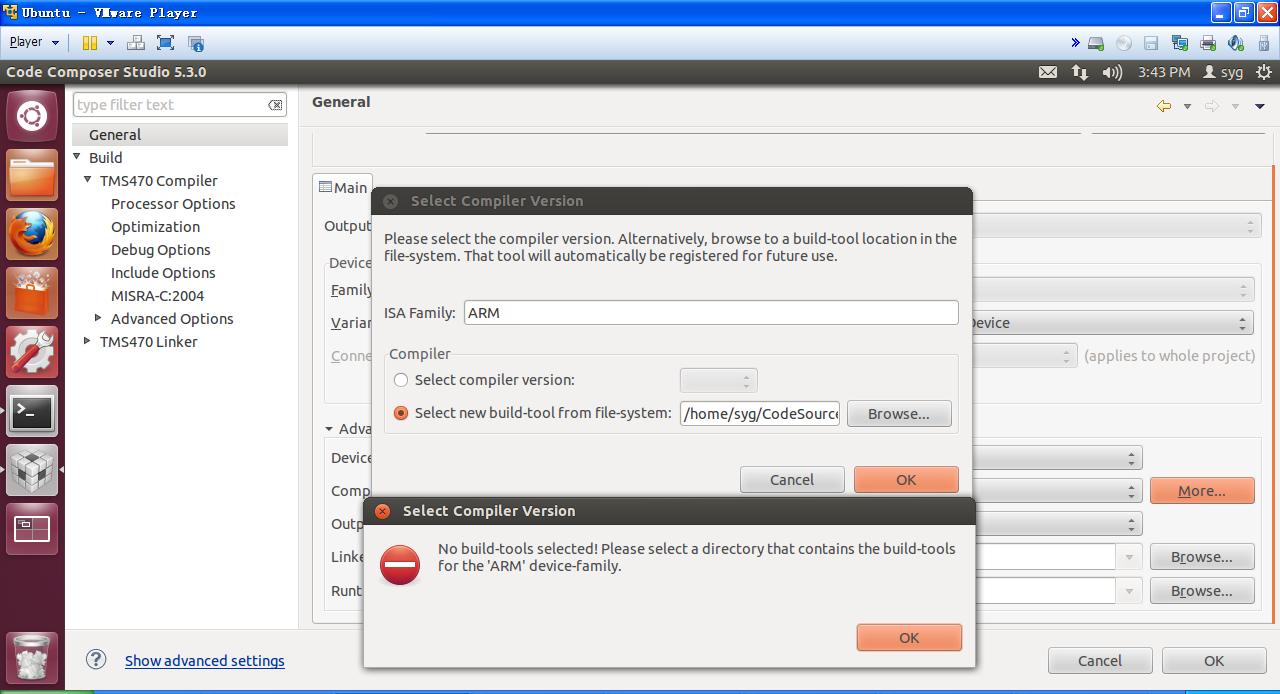The image size is (1280, 694).
Task: Click the ISA Family ARM field
Action: (711, 313)
